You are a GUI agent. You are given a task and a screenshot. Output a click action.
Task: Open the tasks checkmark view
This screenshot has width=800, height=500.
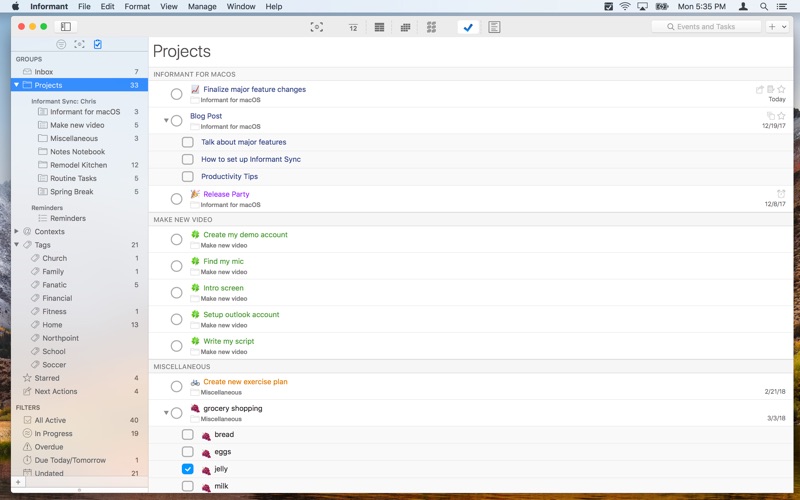tap(468, 27)
